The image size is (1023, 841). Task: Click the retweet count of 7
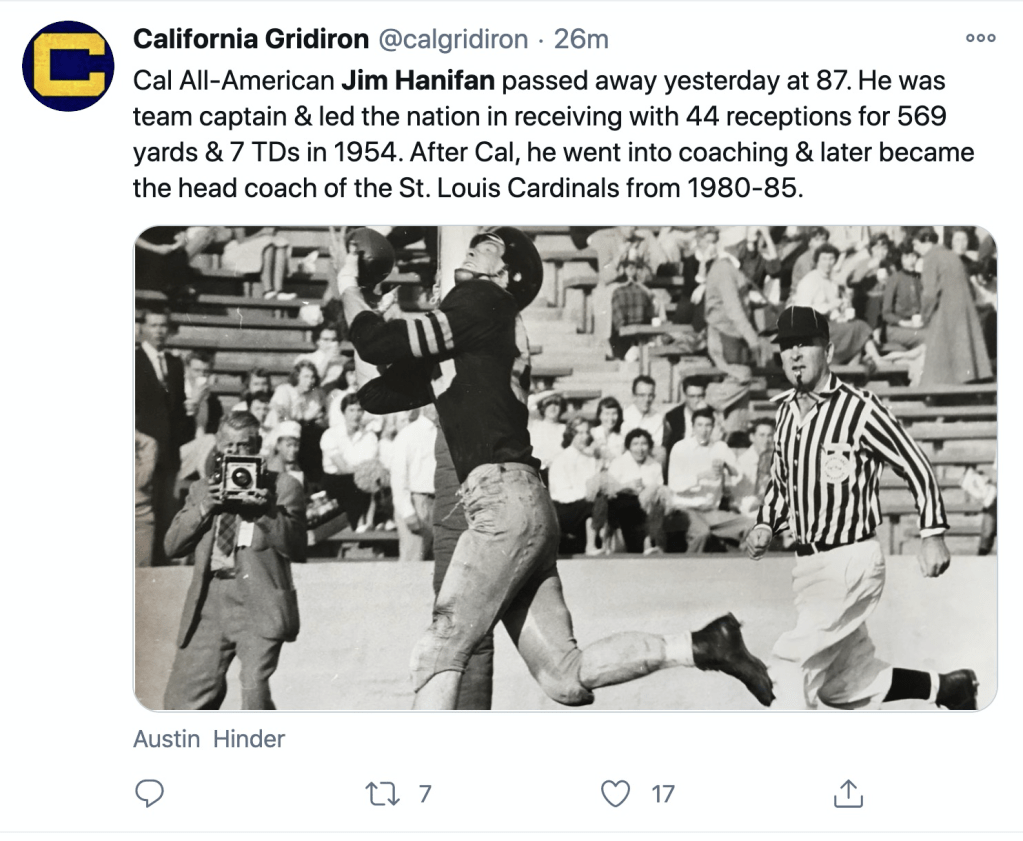click(x=424, y=794)
